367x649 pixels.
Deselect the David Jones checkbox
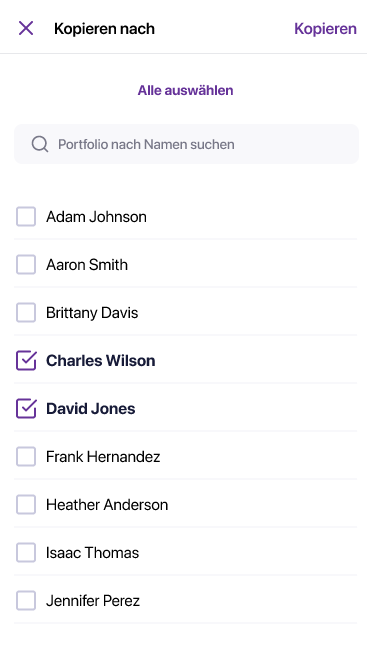26,409
